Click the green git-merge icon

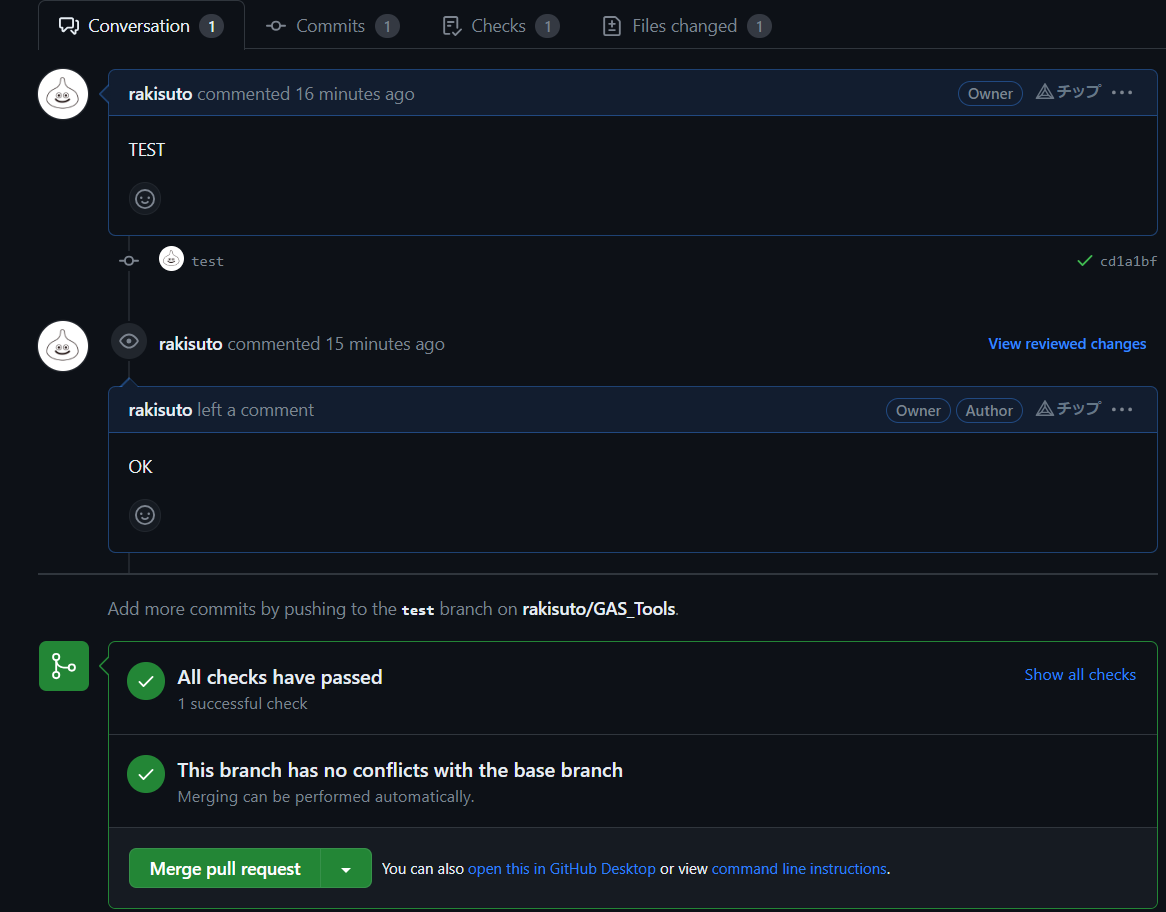(x=63, y=665)
